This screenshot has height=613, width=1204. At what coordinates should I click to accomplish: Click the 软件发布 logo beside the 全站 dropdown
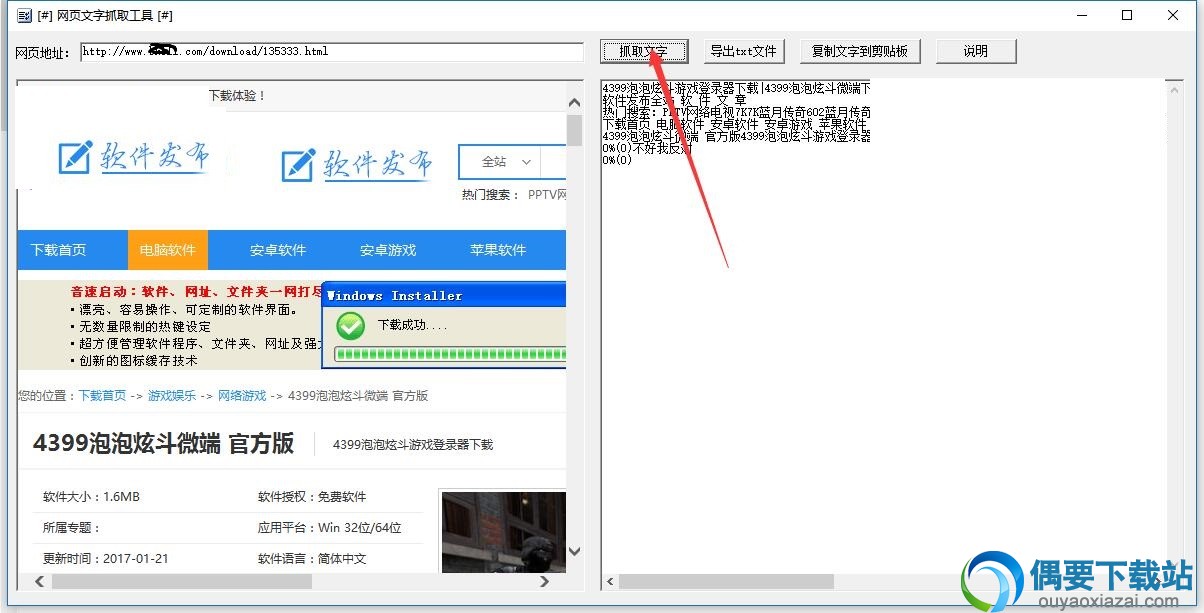[357, 164]
